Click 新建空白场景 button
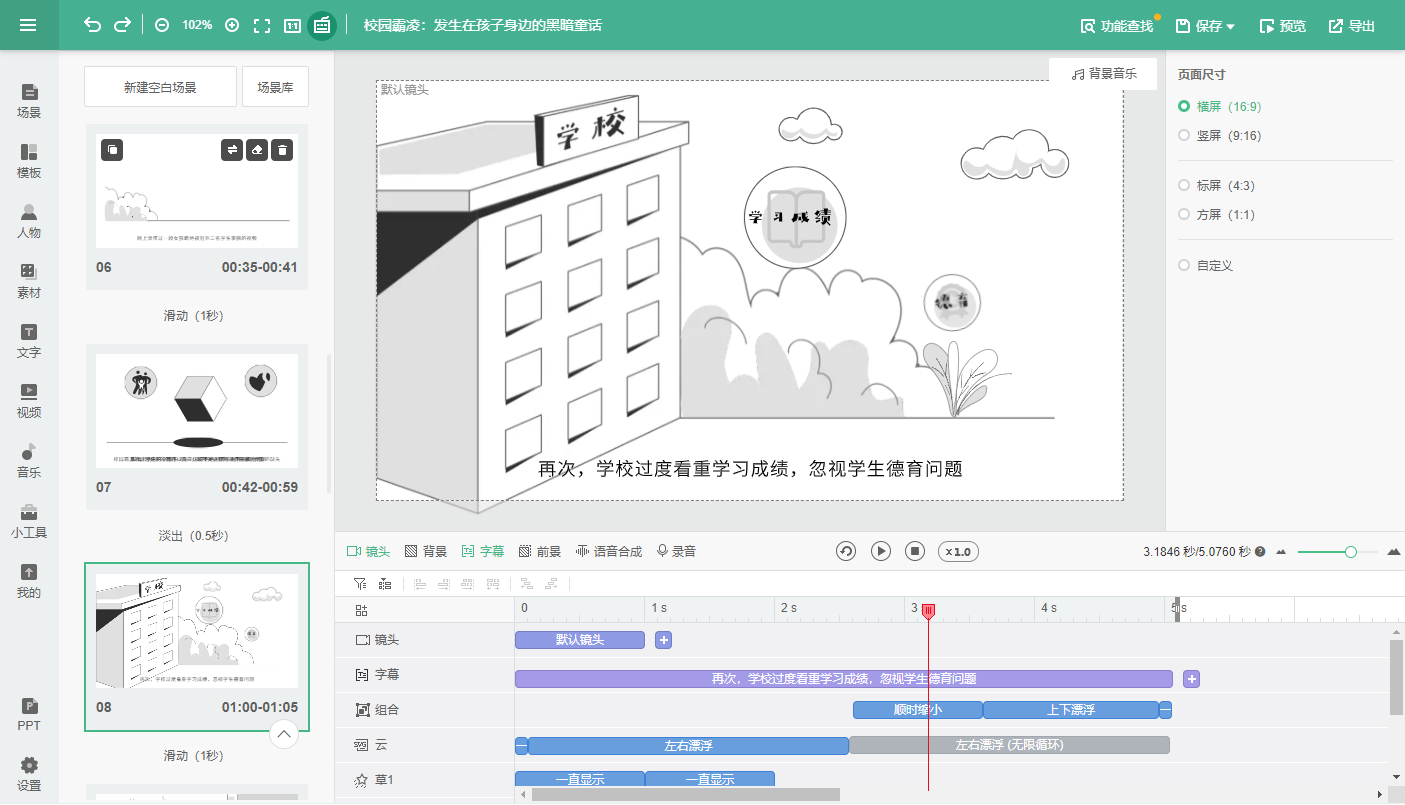The height and width of the screenshot is (805, 1405). 160,87
